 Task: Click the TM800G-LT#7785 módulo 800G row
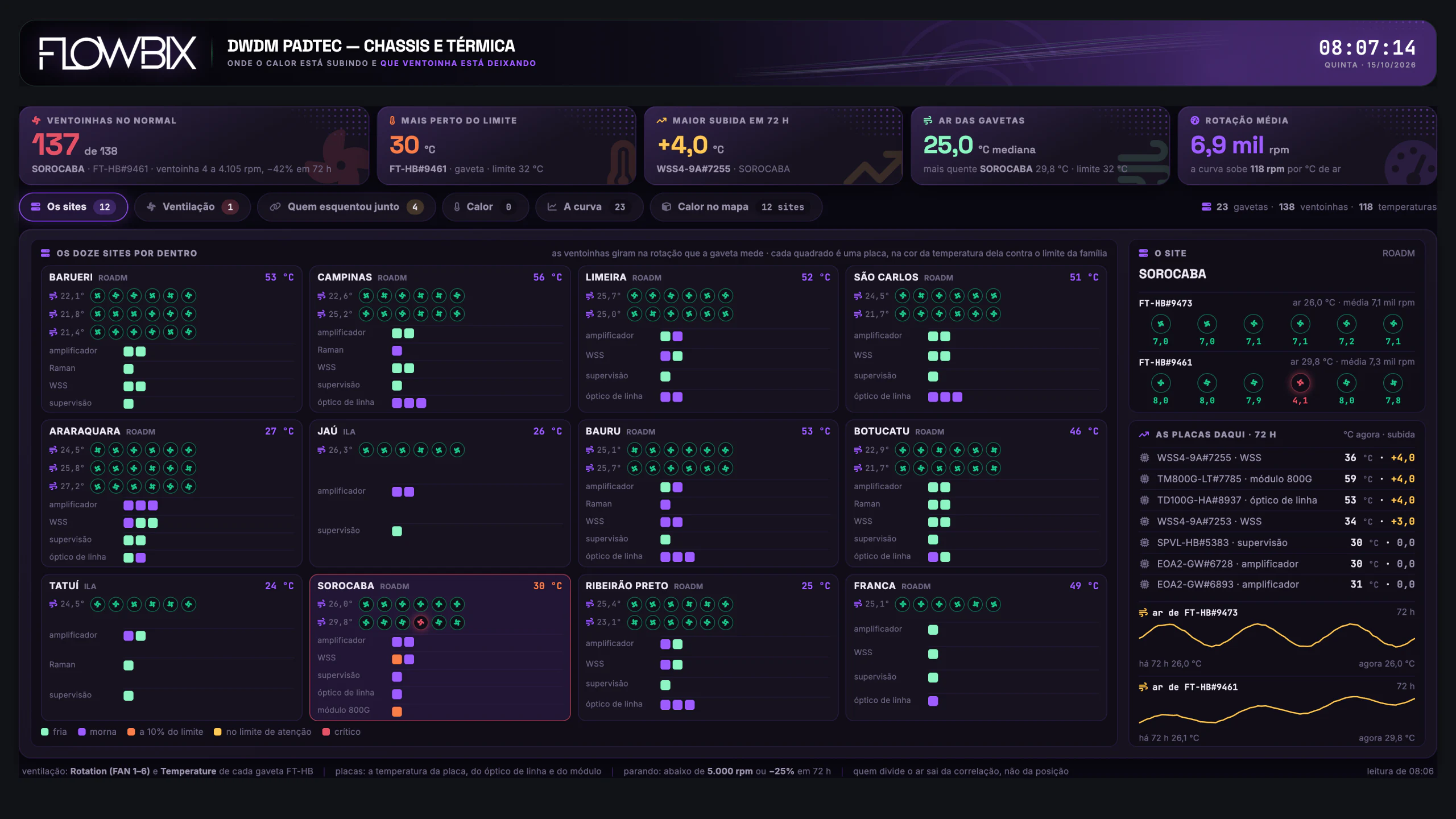1276,479
